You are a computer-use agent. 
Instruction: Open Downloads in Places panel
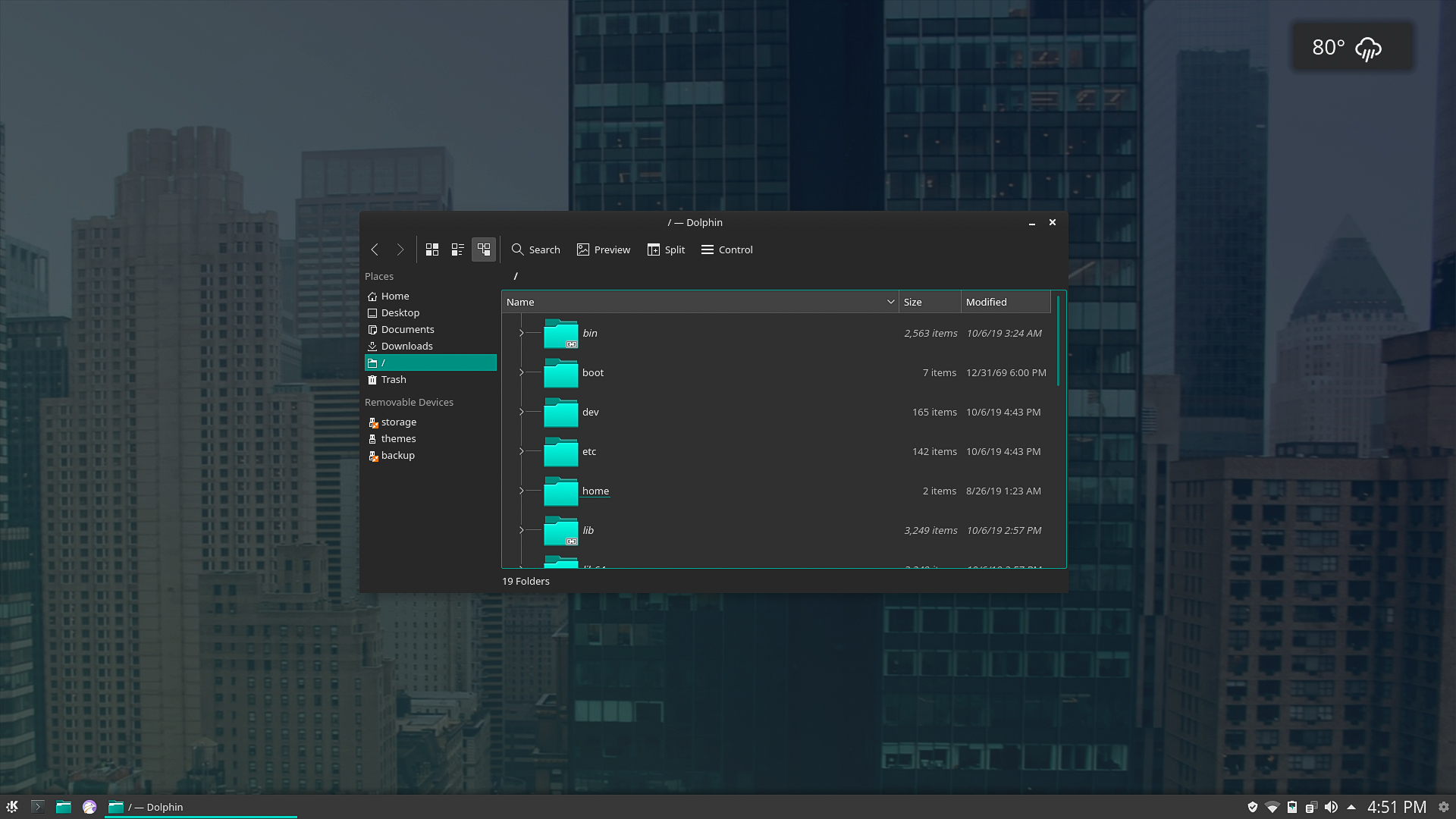pos(430,346)
